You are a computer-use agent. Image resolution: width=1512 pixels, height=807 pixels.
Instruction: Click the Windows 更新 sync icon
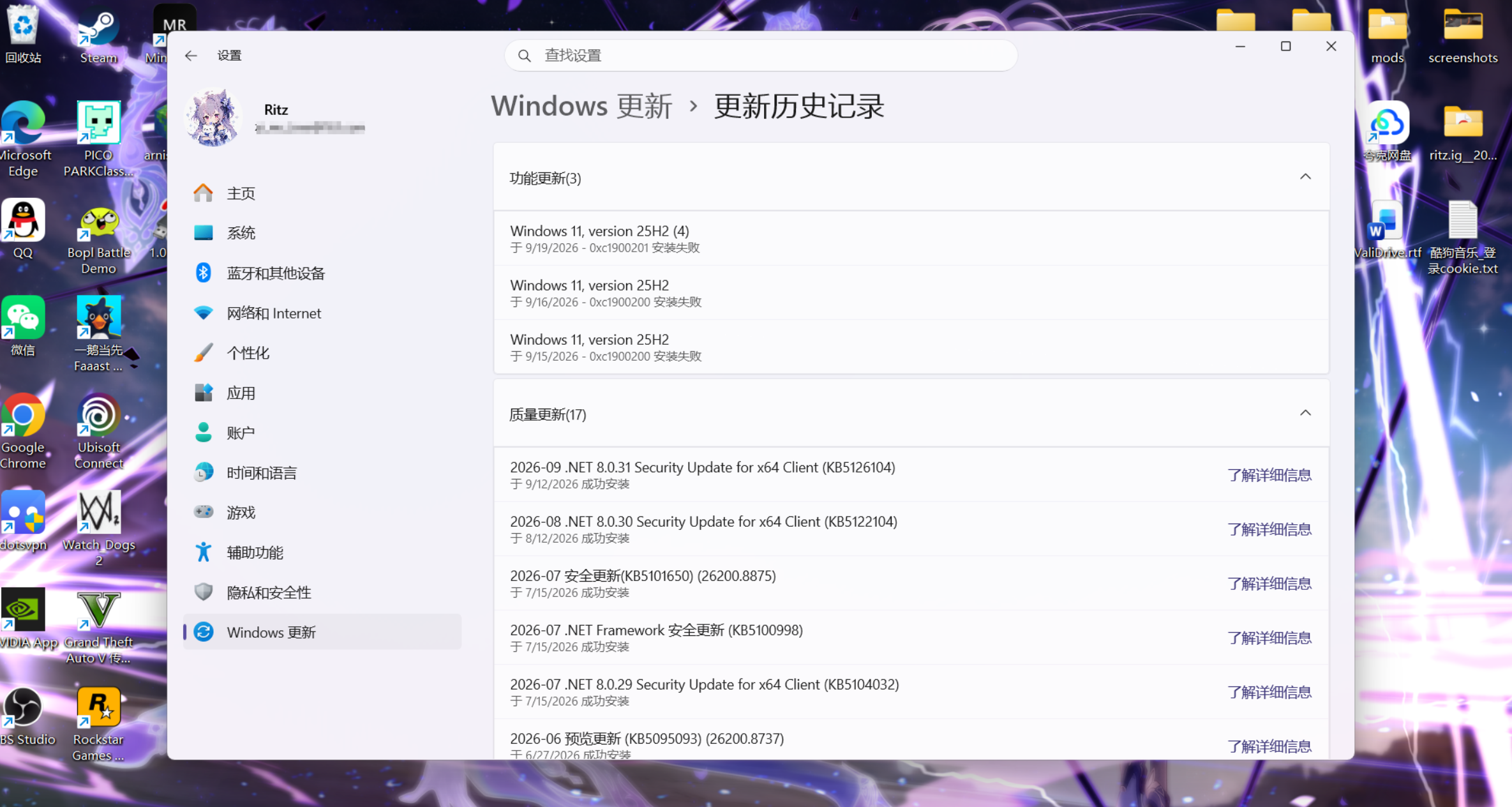point(203,632)
